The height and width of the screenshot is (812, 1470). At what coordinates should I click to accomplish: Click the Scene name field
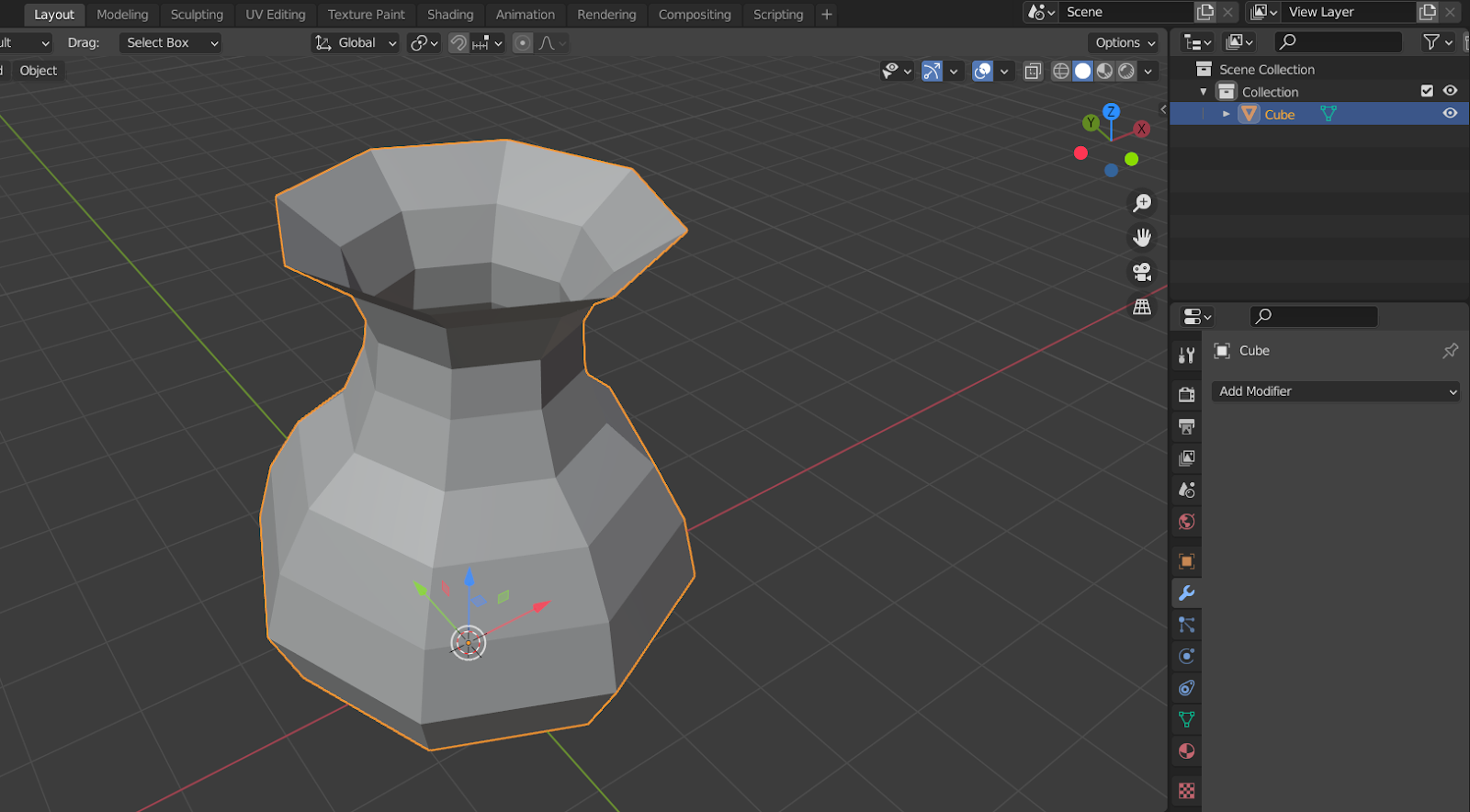[1125, 12]
